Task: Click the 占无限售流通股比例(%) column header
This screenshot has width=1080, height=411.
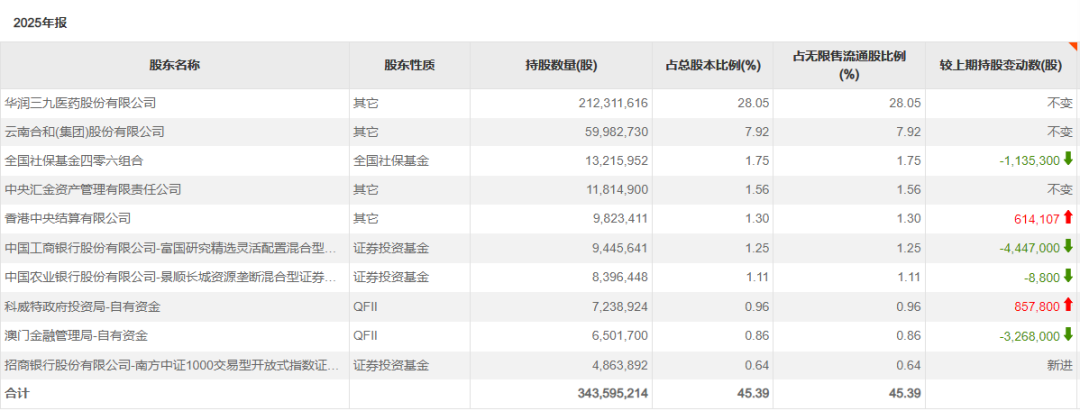Action: [849, 65]
